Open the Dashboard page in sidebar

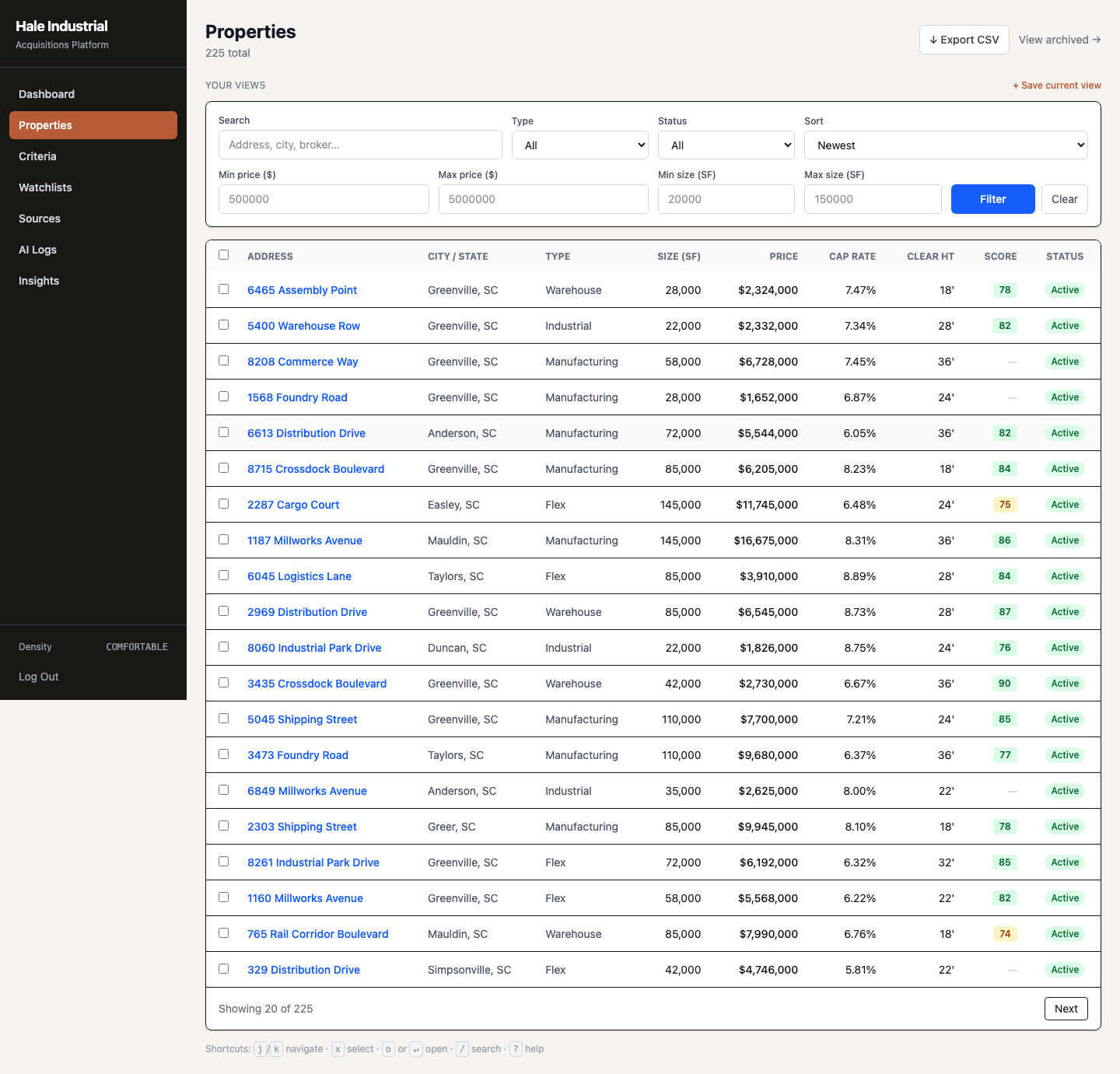click(x=93, y=94)
